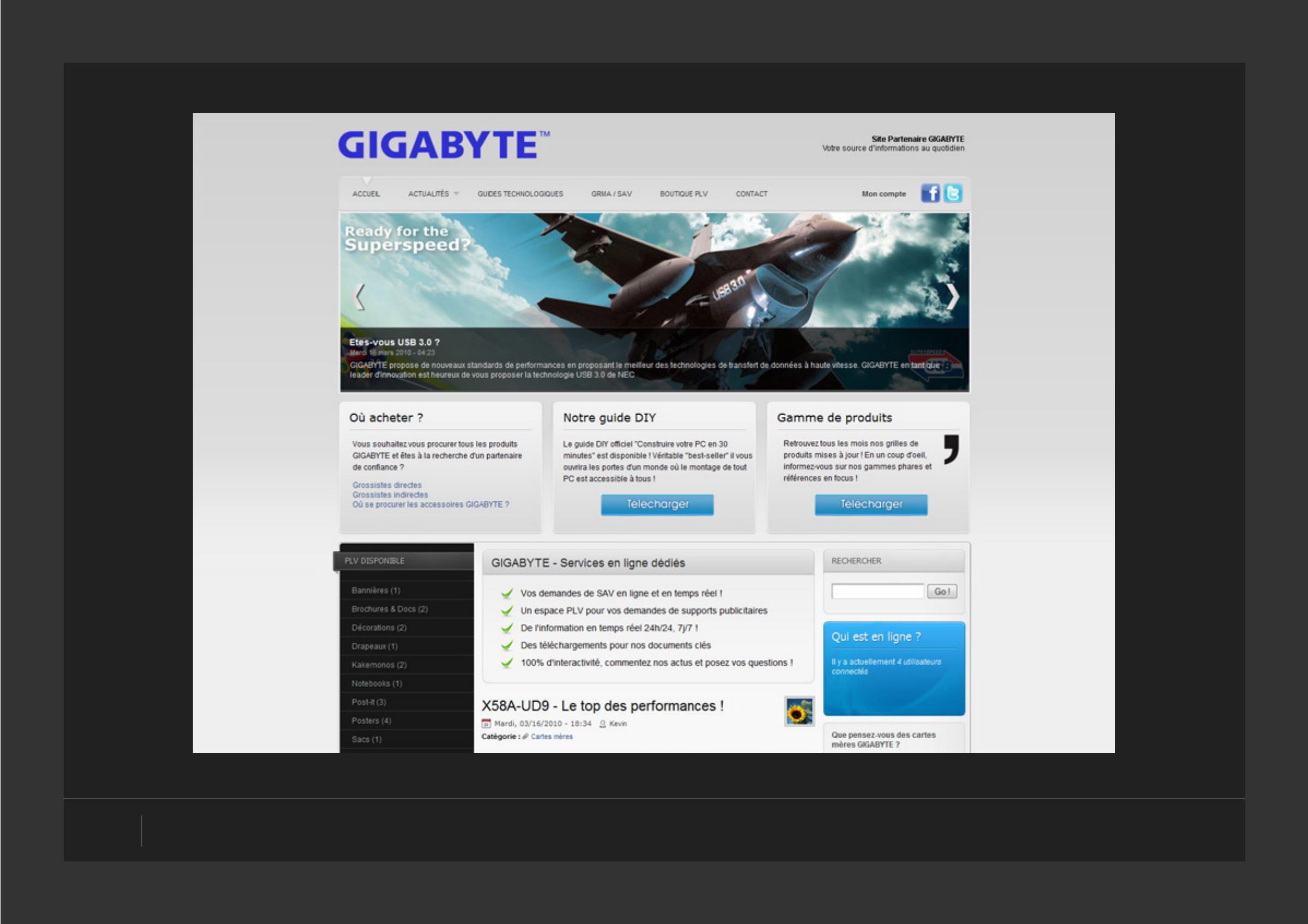Open the X58A-UD9 article title
The image size is (1308, 924).
tap(603, 706)
